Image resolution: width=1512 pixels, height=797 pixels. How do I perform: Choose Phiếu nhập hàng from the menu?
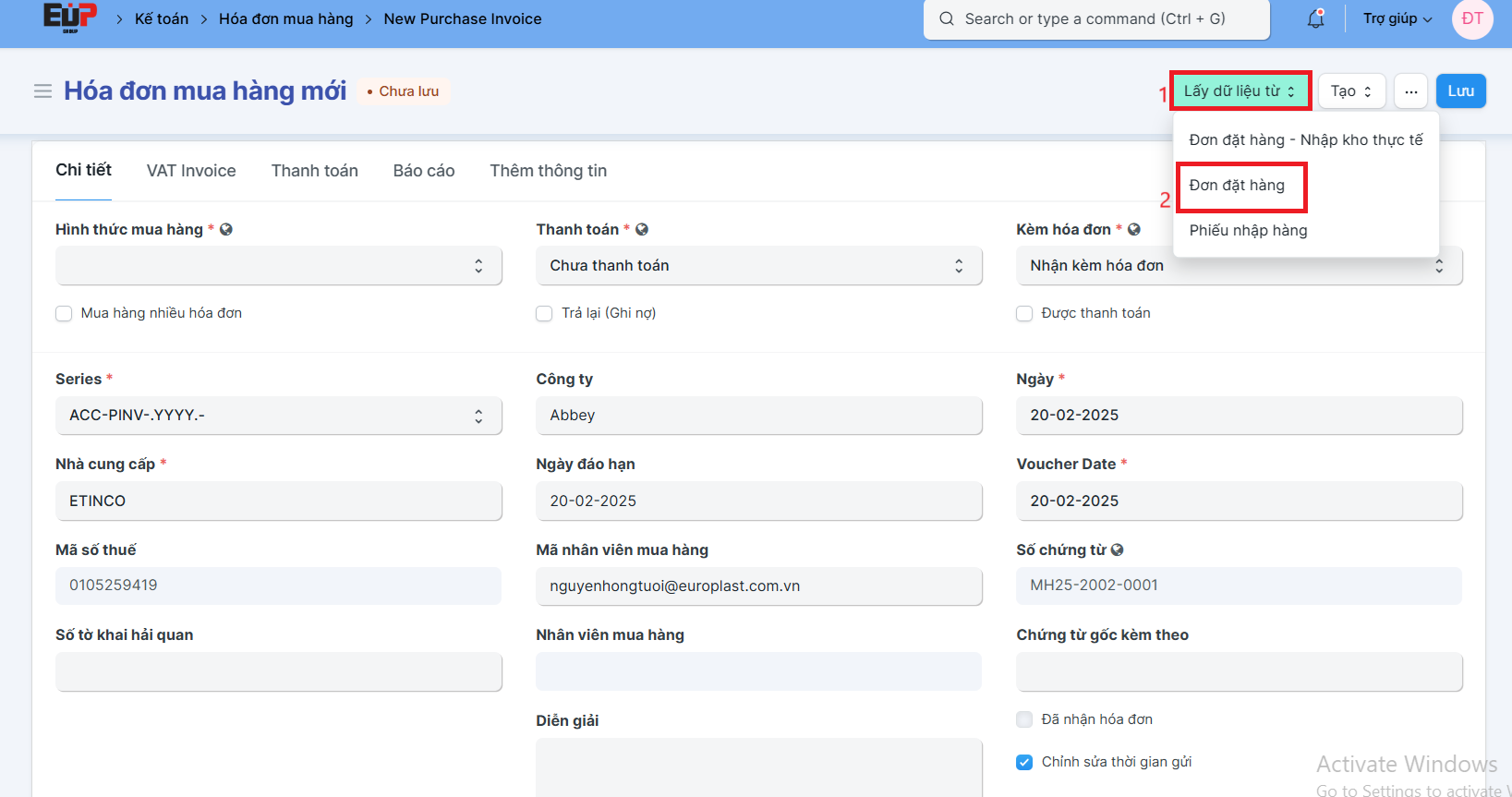(x=1248, y=231)
